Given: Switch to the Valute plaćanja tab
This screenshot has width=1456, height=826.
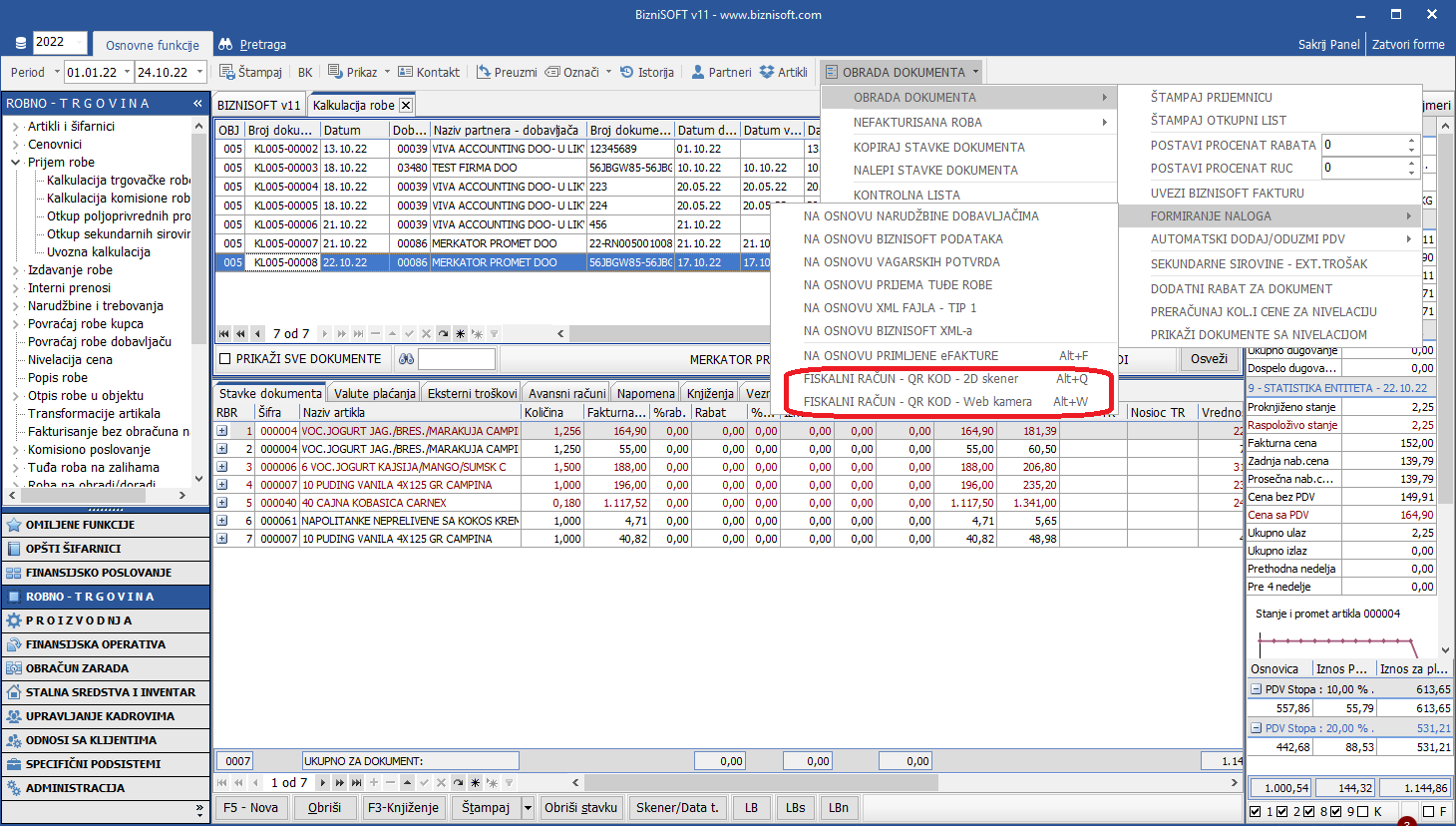Looking at the screenshot, I should point(374,393).
